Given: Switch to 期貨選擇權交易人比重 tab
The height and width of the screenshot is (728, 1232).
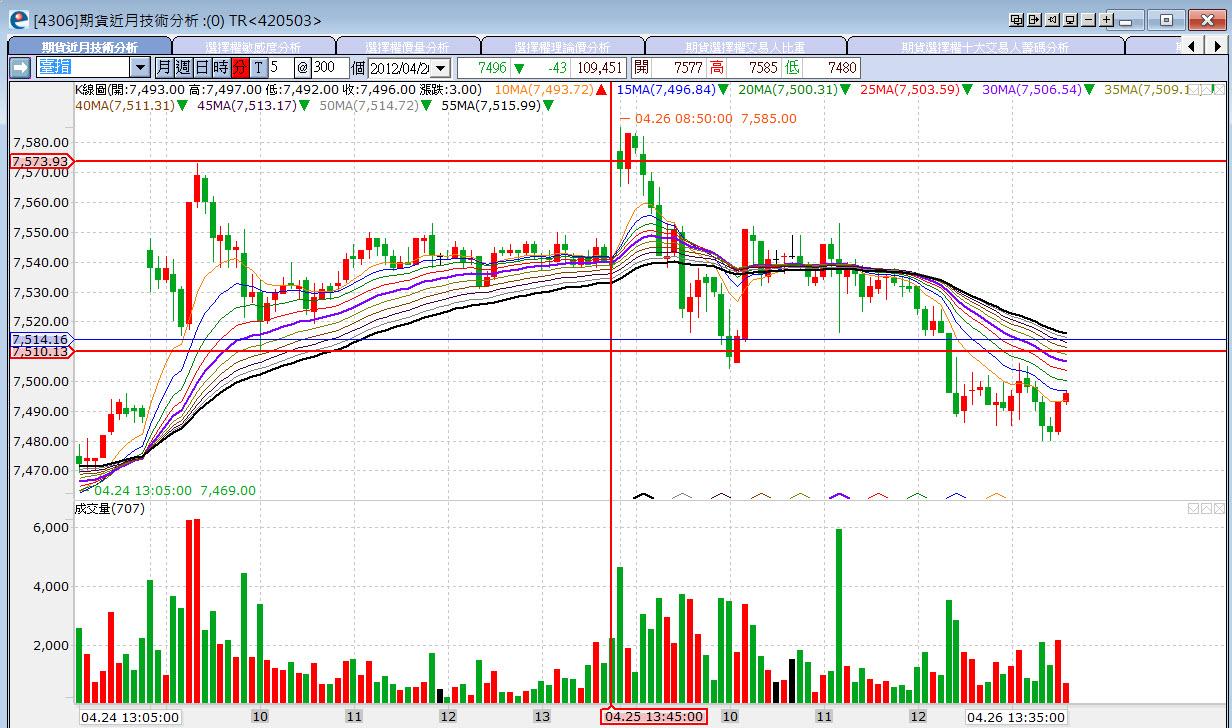Looking at the screenshot, I should (x=745, y=46).
